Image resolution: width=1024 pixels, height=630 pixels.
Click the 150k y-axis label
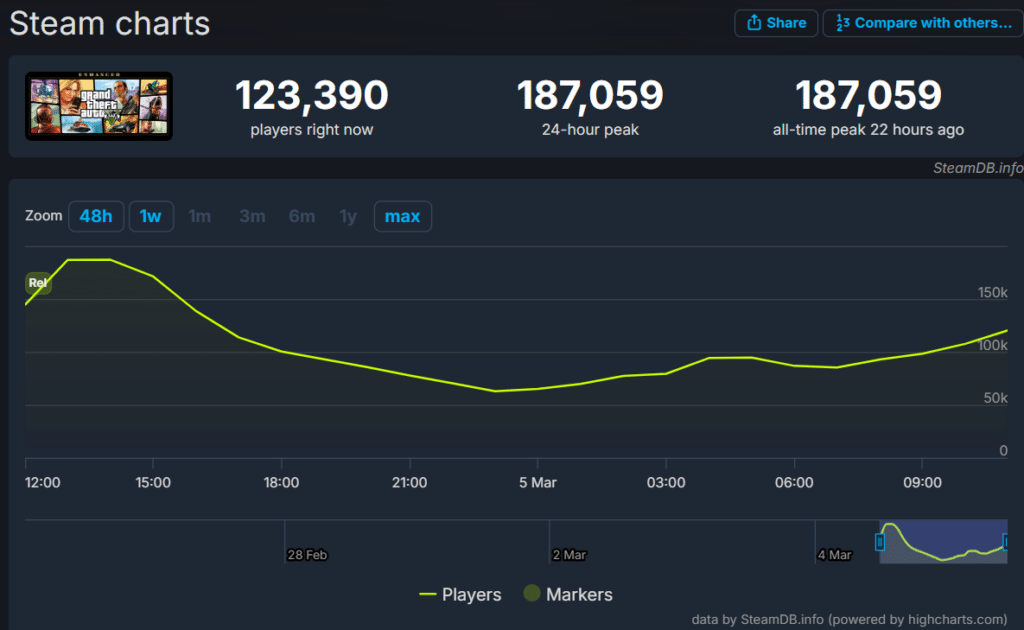pos(992,292)
